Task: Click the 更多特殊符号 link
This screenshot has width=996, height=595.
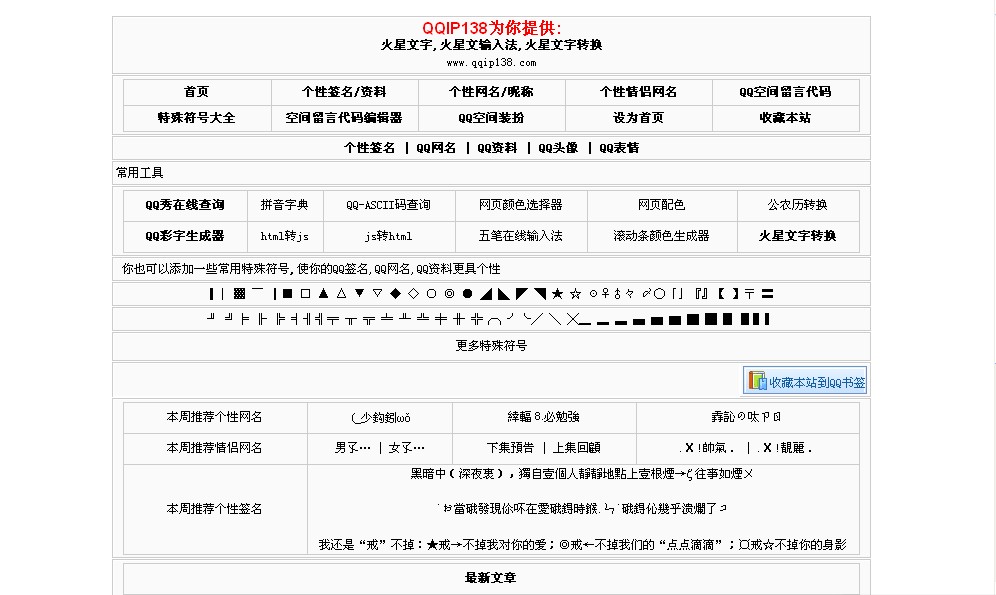Action: [491, 345]
